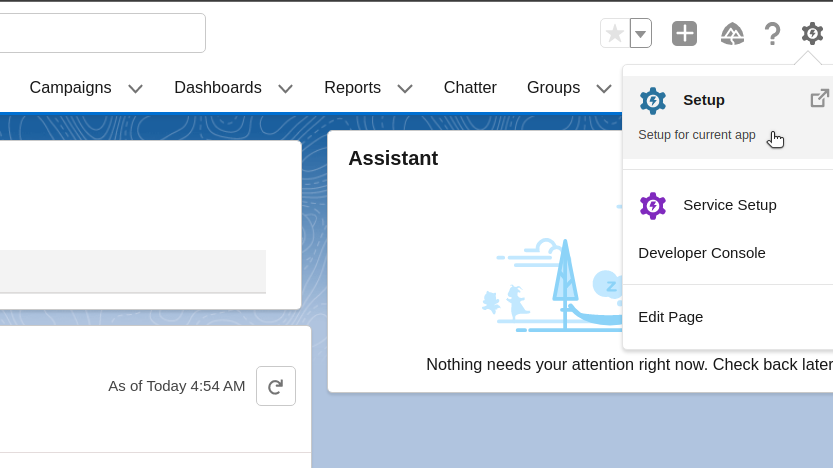833x468 pixels.
Task: Open the global actions plus icon
Action: [684, 34]
